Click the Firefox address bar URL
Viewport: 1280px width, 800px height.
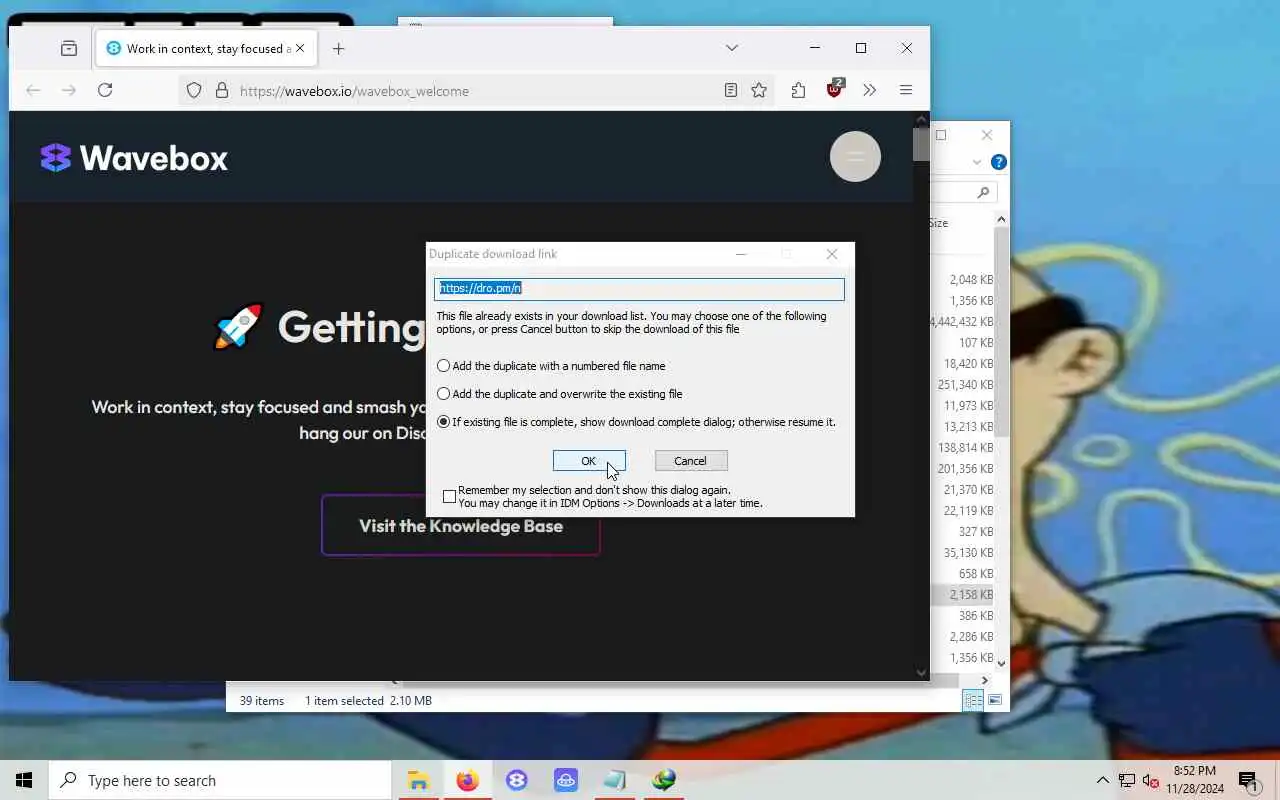pos(354,91)
